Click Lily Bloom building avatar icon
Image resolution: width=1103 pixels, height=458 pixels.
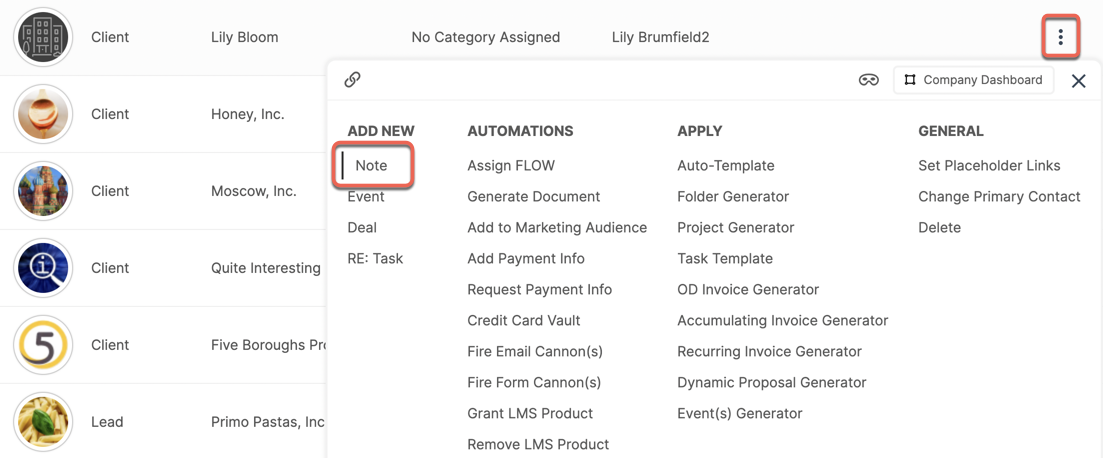(43, 37)
